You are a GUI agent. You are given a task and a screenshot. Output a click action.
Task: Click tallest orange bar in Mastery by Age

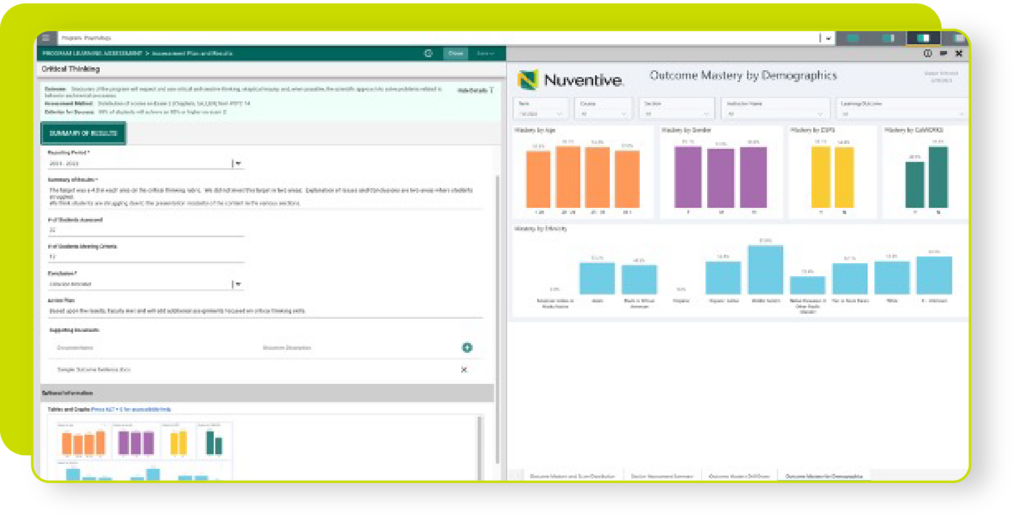568,177
